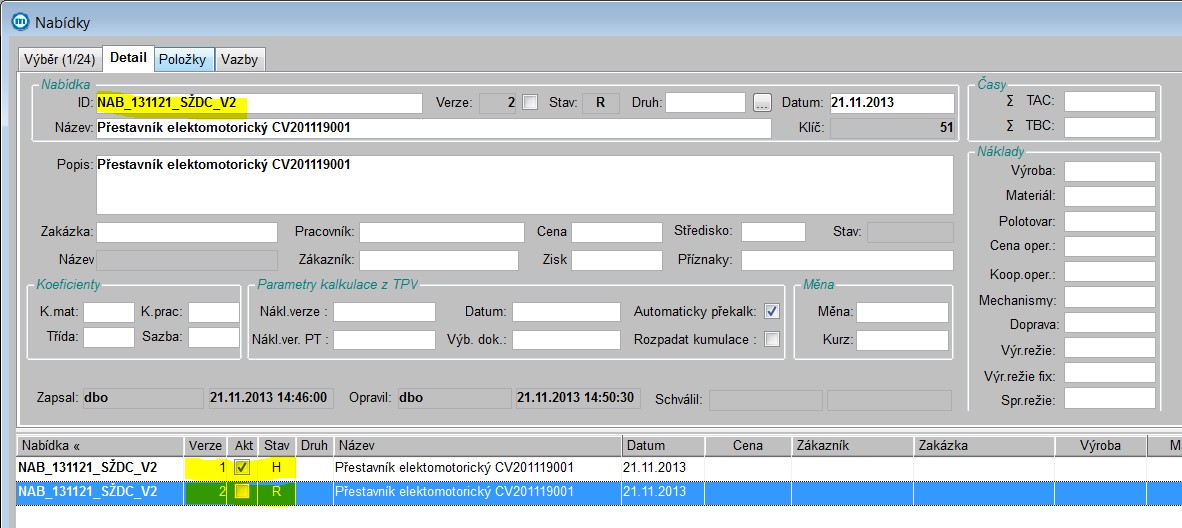Open the Položky tab
The image size is (1182, 528).
[x=182, y=59]
